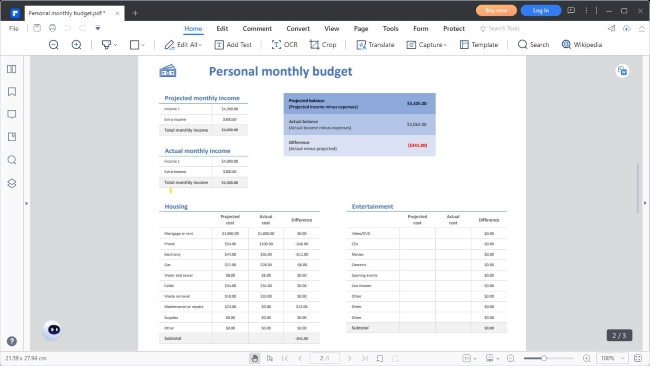Viewport: 650px width, 366px height.
Task: Click the Buy now button
Action: tap(496, 10)
